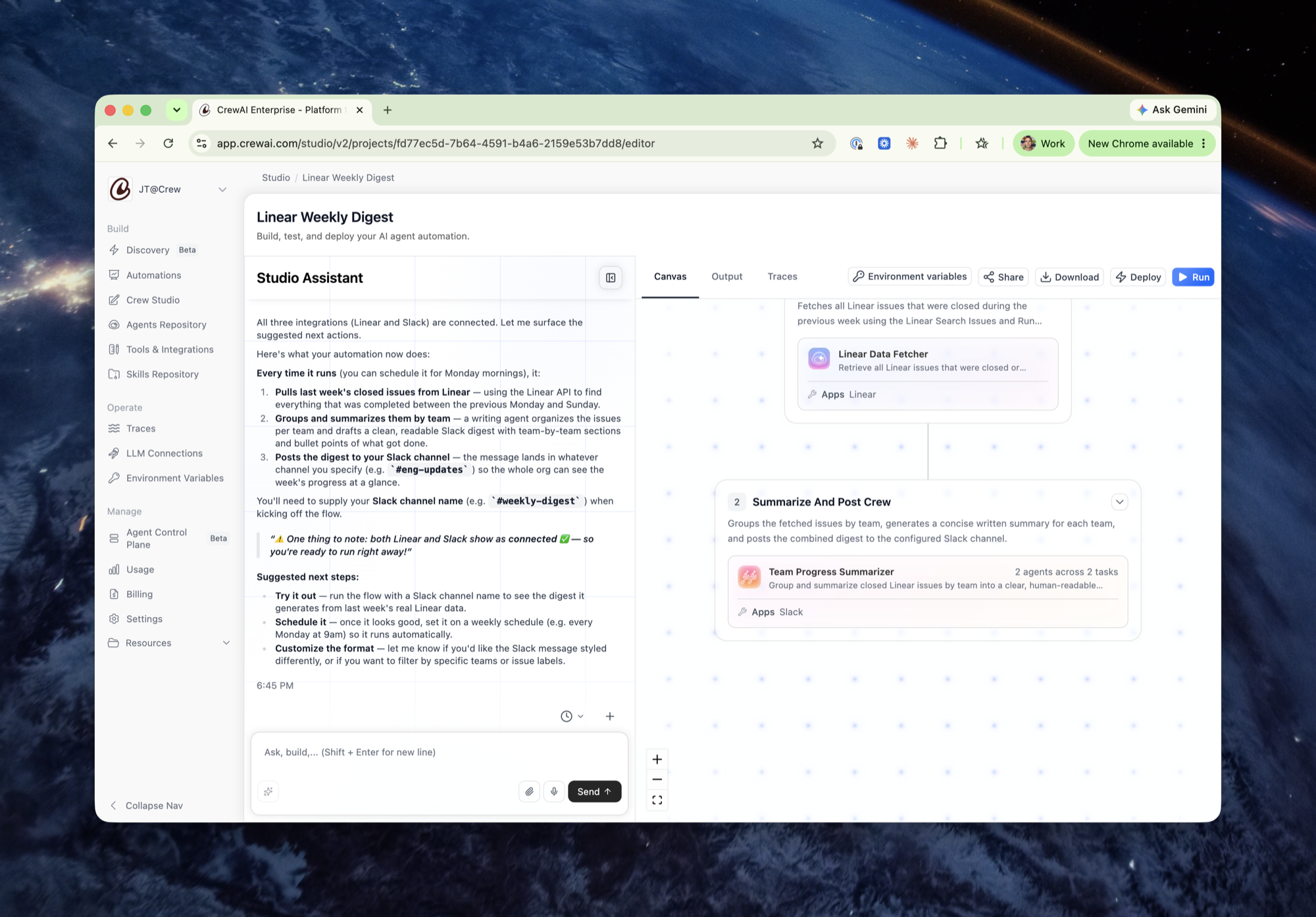Send the chat message

point(594,791)
